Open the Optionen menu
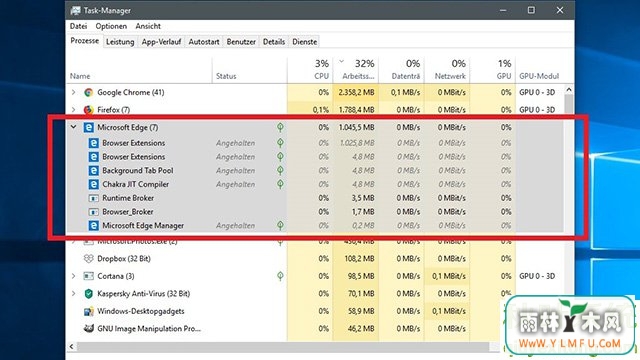Viewport: 640px width, 360px height. [x=111, y=26]
